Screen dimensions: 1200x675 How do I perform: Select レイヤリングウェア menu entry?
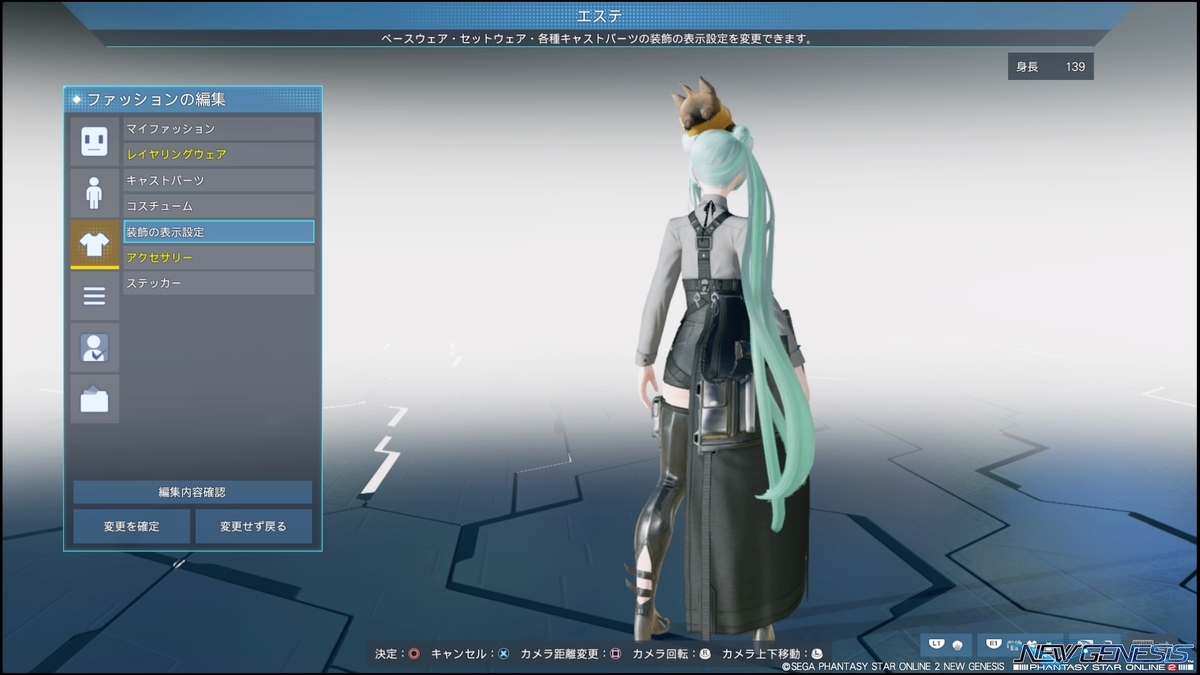pyautogui.click(x=218, y=155)
